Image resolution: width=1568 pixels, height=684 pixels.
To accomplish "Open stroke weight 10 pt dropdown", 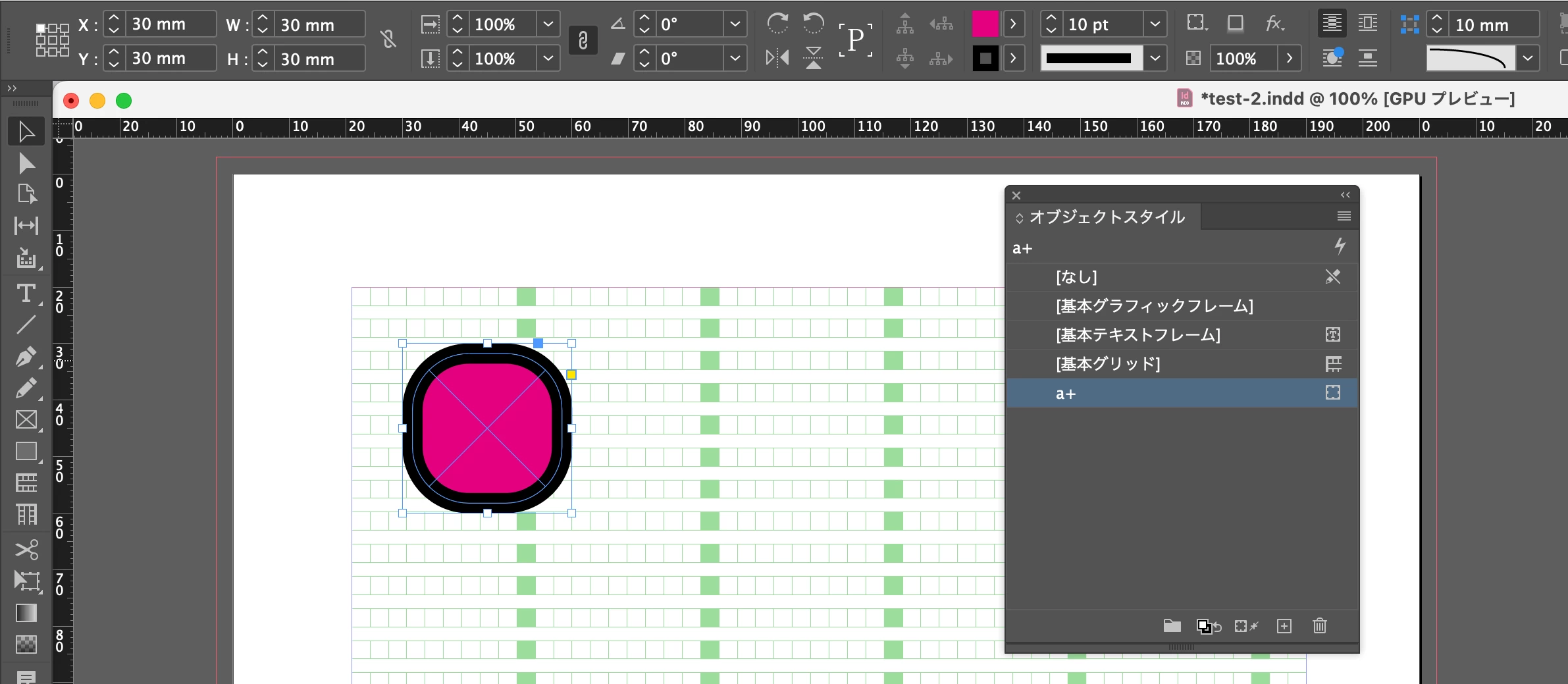I will click(1155, 24).
